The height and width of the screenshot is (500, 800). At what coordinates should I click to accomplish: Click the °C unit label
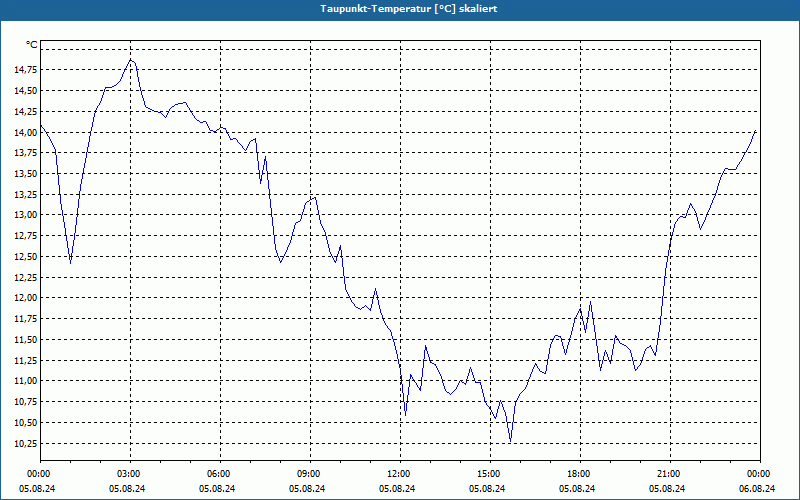(31, 45)
